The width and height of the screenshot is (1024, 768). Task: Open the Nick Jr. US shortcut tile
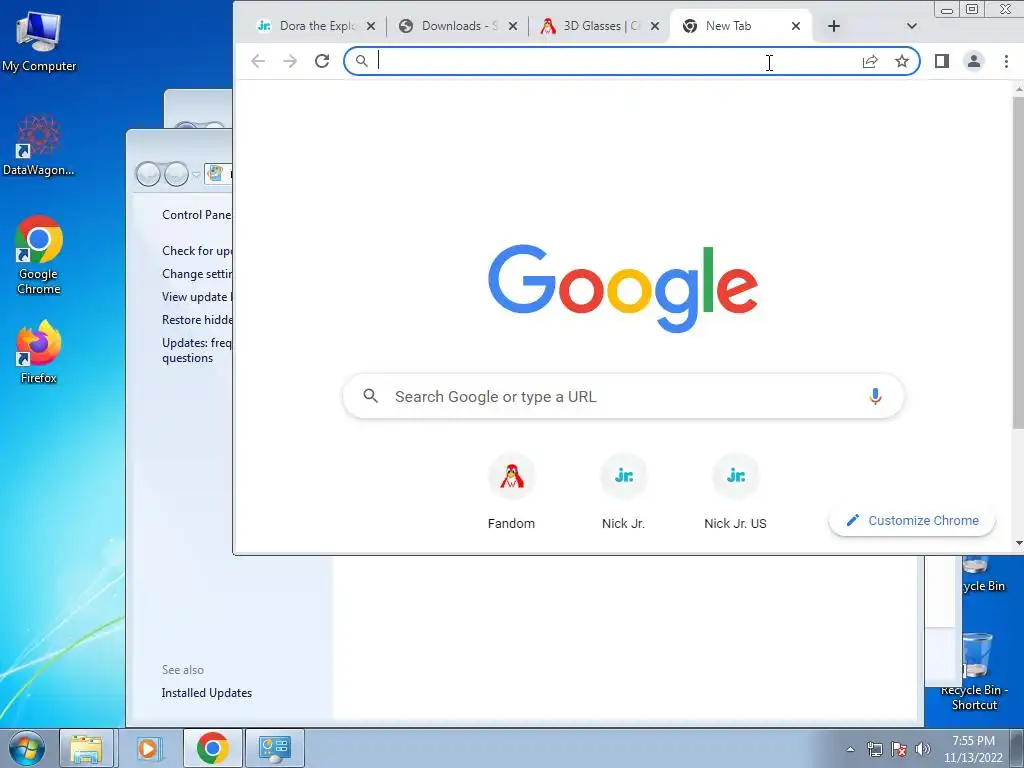(x=735, y=491)
